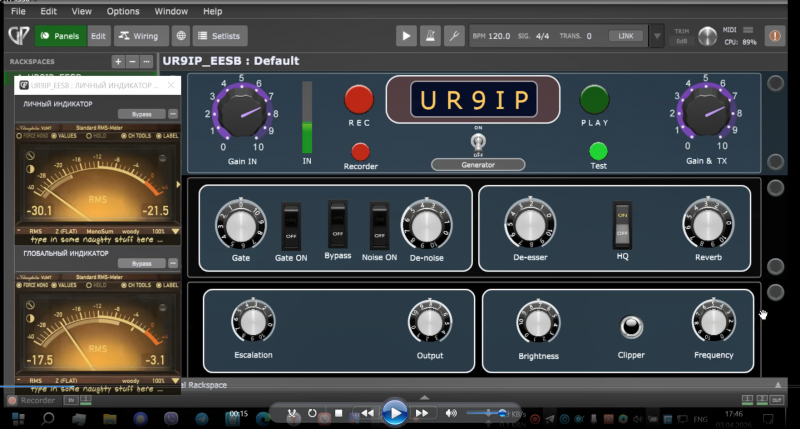Open Z (FLAT) dropdown in ГЛОБАЛЬНЫЙ ИНДИКАТОР meter

(x=66, y=381)
